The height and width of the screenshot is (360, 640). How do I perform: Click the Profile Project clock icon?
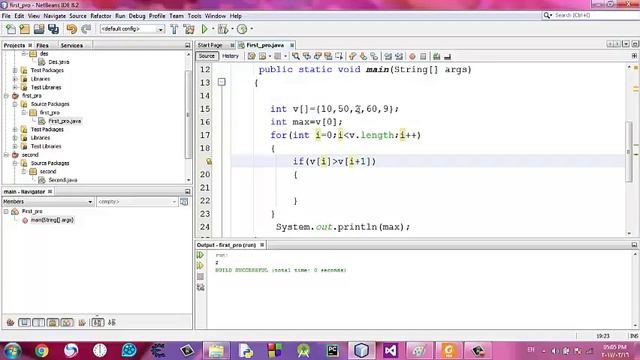242,29
